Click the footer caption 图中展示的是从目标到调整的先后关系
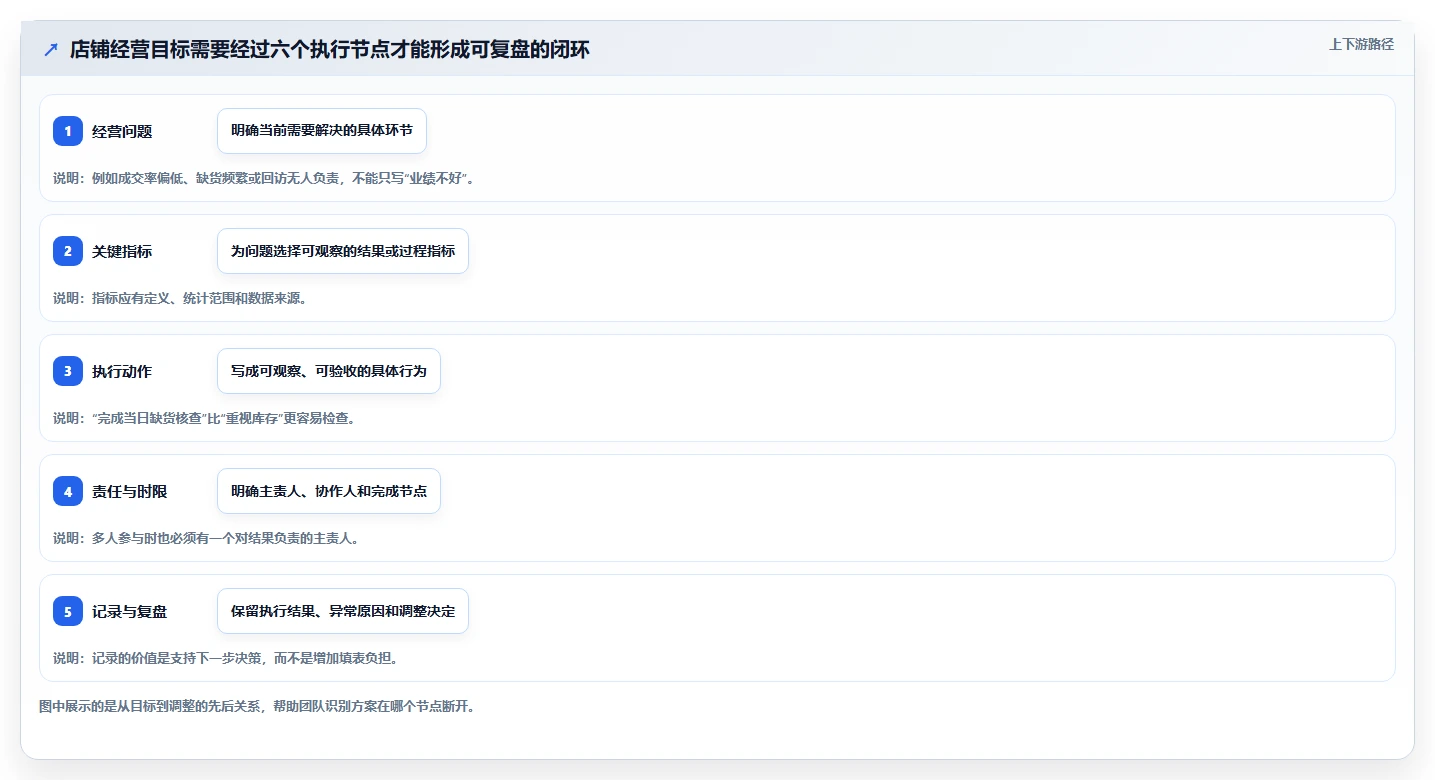This screenshot has width=1435, height=780. (257, 706)
